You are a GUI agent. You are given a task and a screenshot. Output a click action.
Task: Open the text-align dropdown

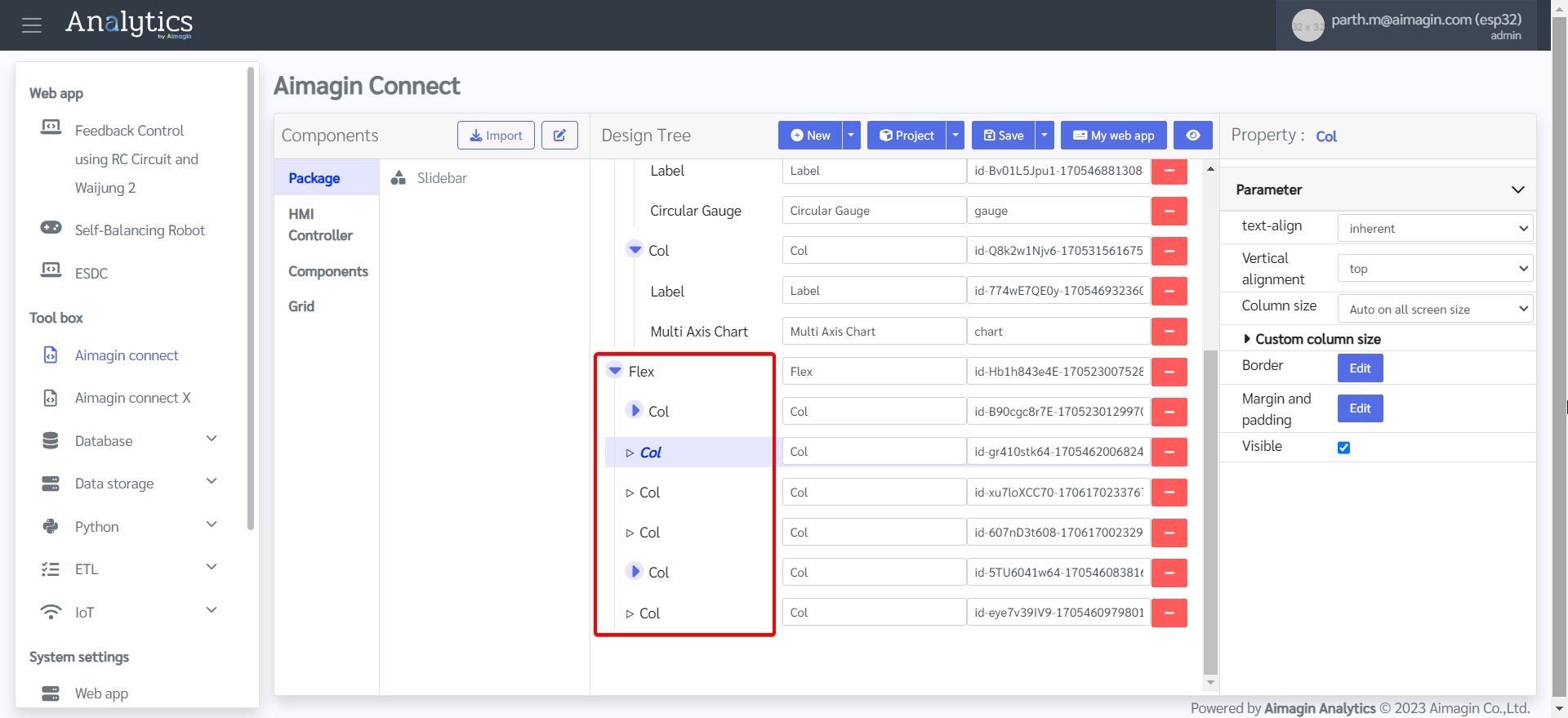(x=1435, y=229)
